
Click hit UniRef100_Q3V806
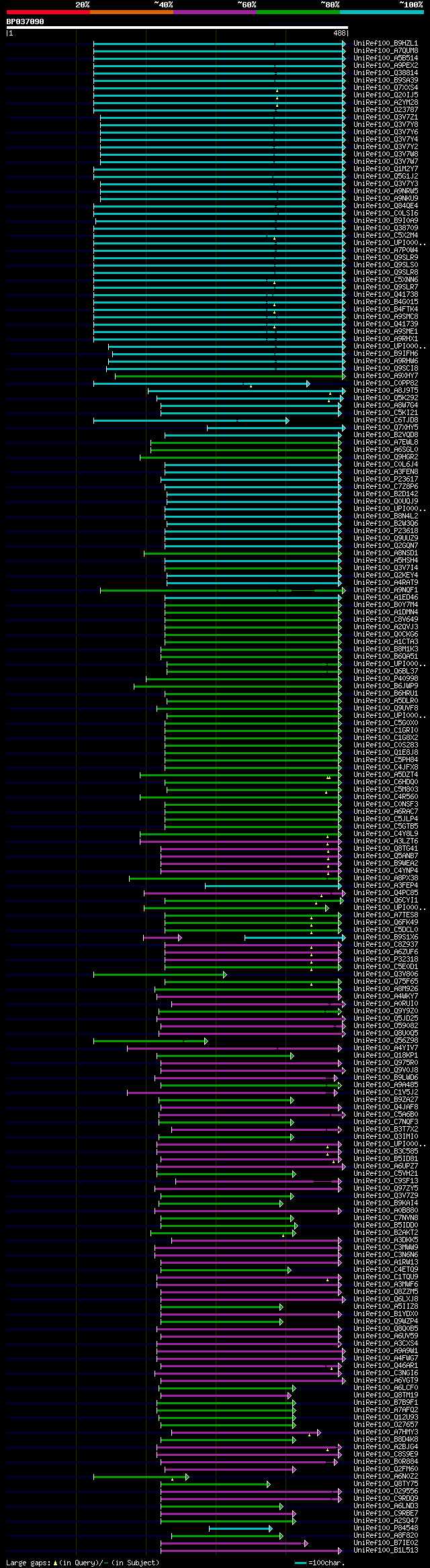point(386,974)
